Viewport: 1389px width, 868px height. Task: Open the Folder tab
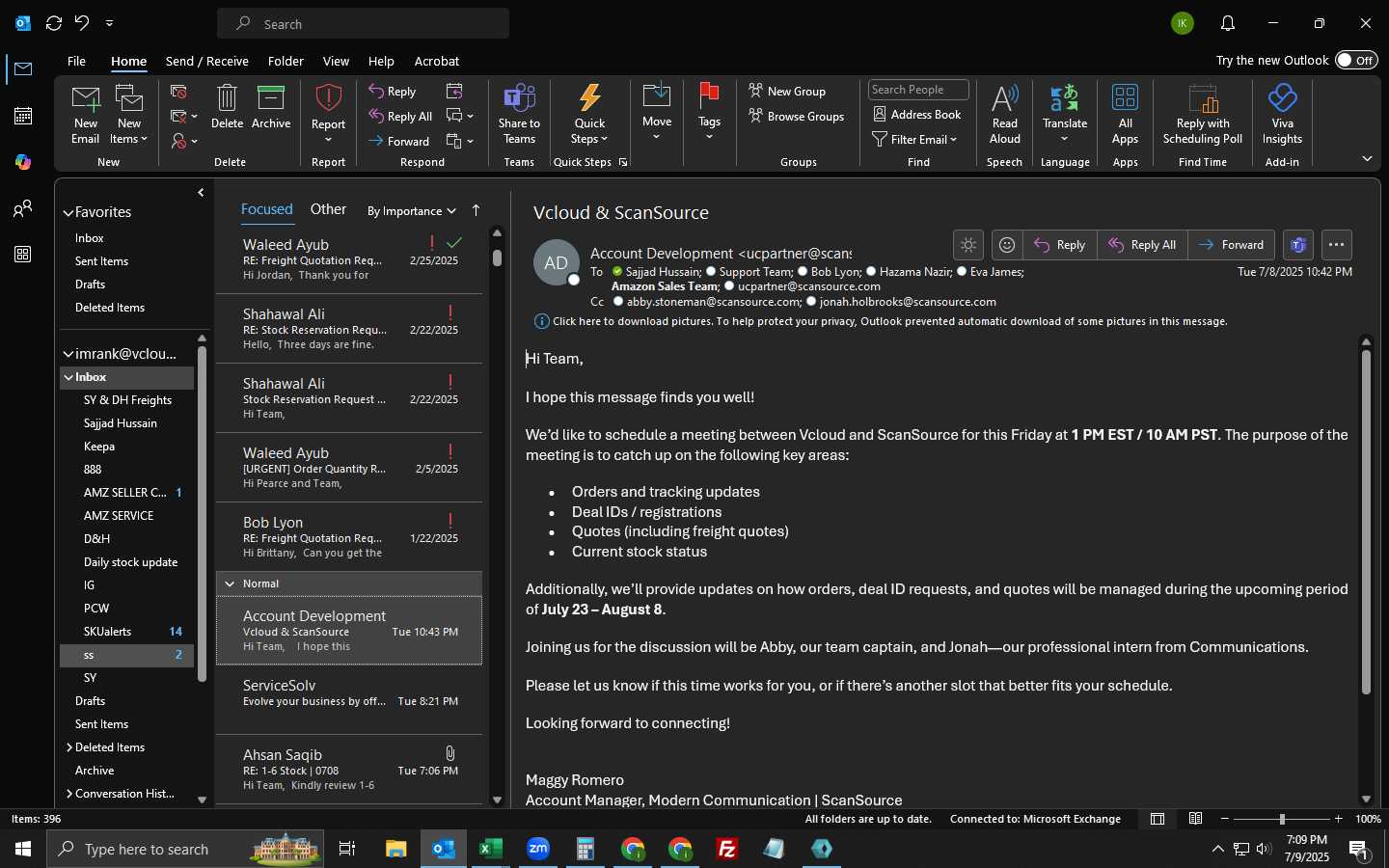(286, 61)
